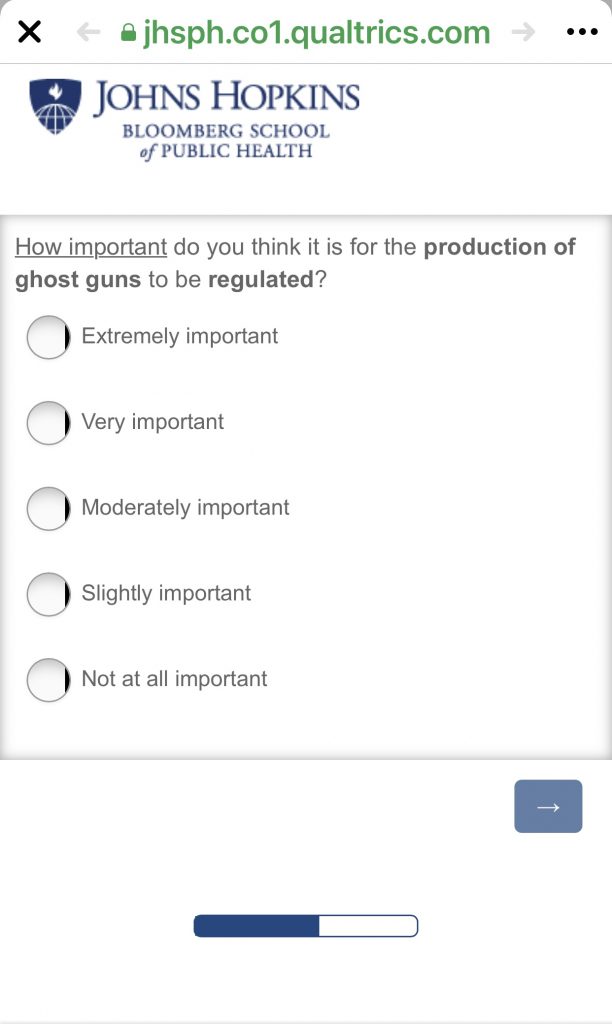Click the survey progress bar
This screenshot has width=612, height=1024.
tap(305, 926)
